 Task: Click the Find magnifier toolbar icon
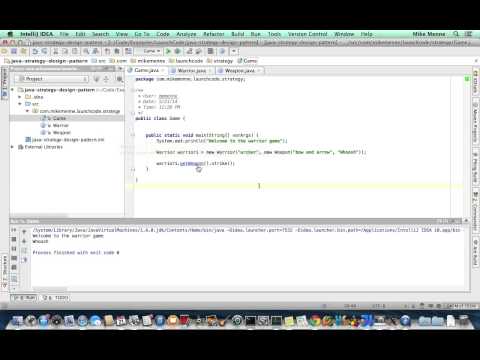pos(86,51)
